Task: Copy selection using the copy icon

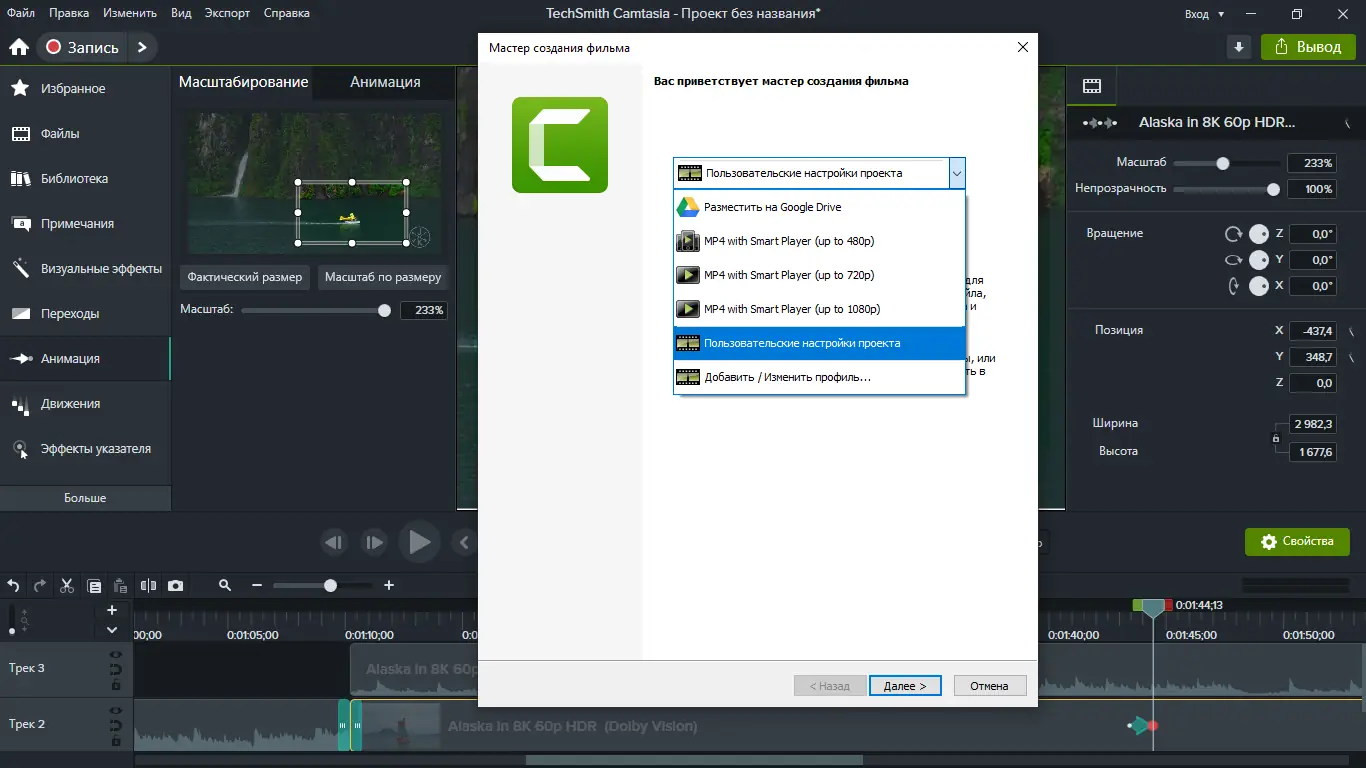Action: pos(94,586)
